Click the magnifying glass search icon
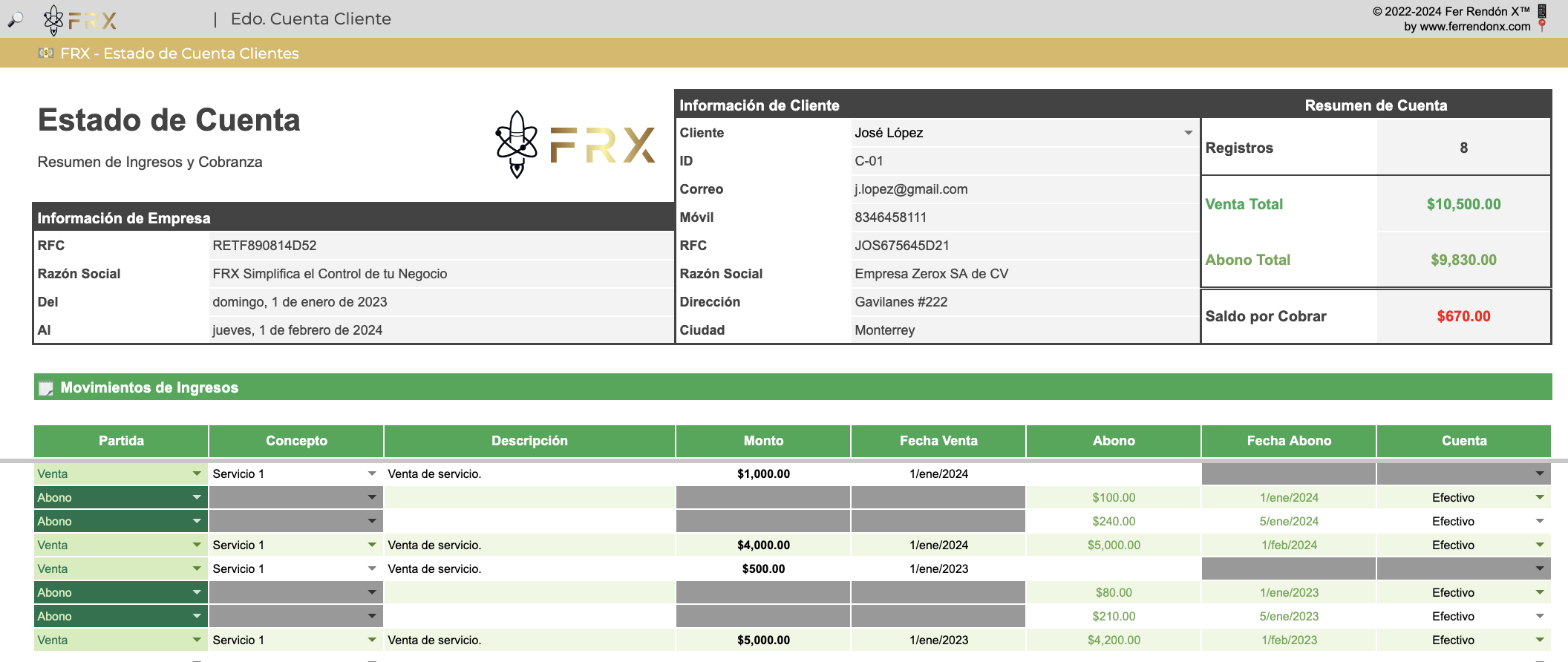The width and height of the screenshot is (1568, 662). tap(16, 19)
